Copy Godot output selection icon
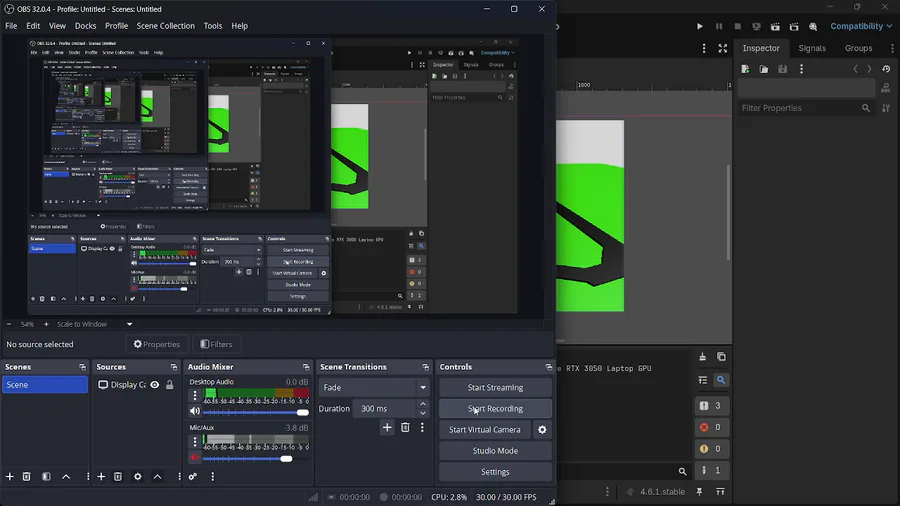 click(x=721, y=357)
